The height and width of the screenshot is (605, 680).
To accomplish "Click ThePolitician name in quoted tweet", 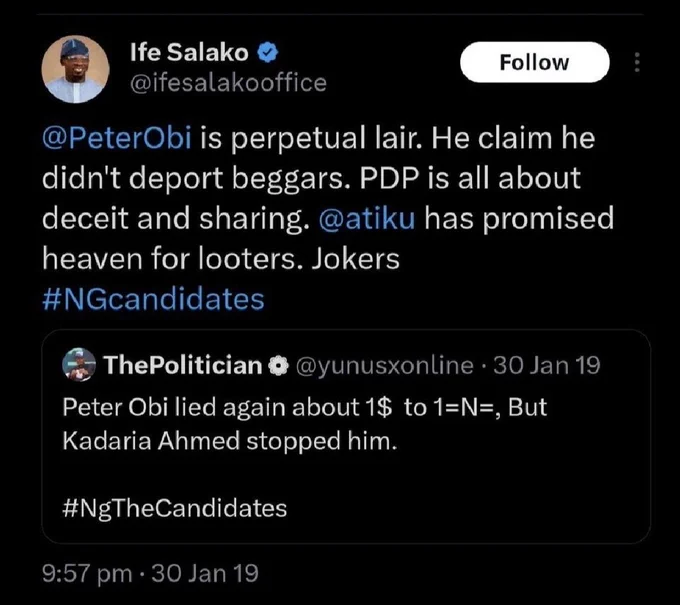I will tap(183, 365).
